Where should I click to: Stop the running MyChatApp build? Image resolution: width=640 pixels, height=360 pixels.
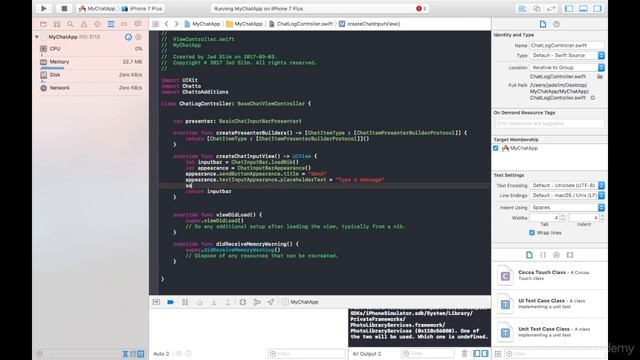pyautogui.click(x=64, y=9)
